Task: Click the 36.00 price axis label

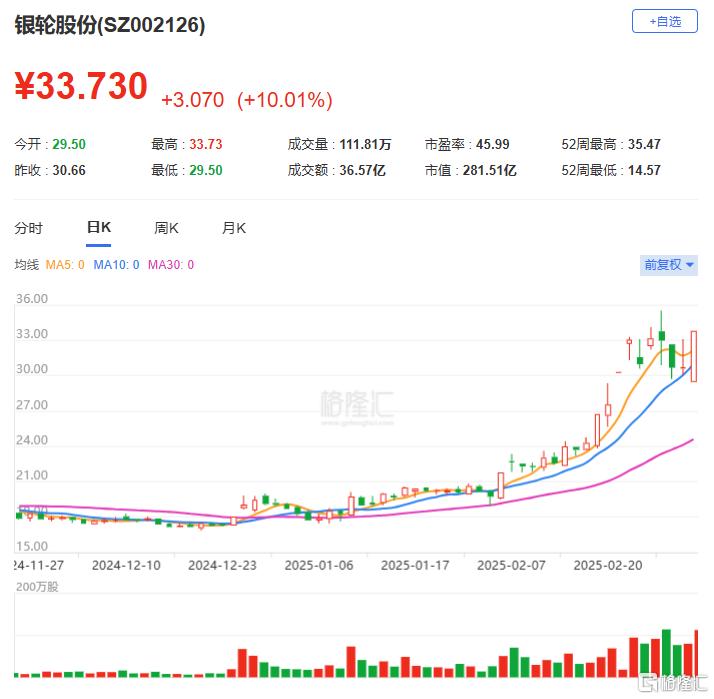Action: pos(32,299)
